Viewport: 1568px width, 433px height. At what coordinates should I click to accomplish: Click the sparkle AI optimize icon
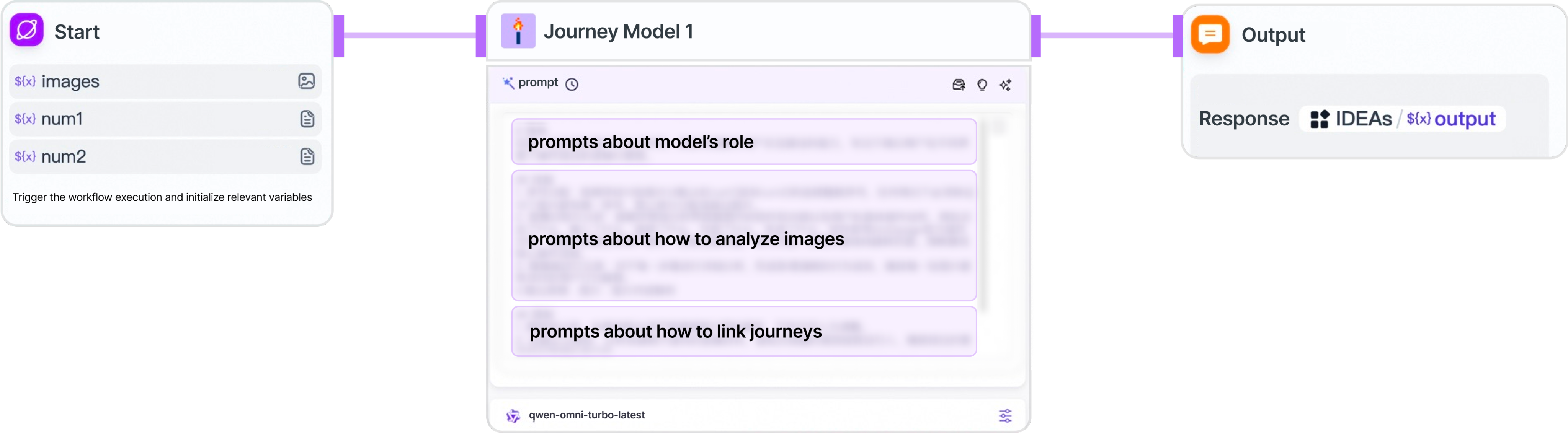[x=1006, y=85]
